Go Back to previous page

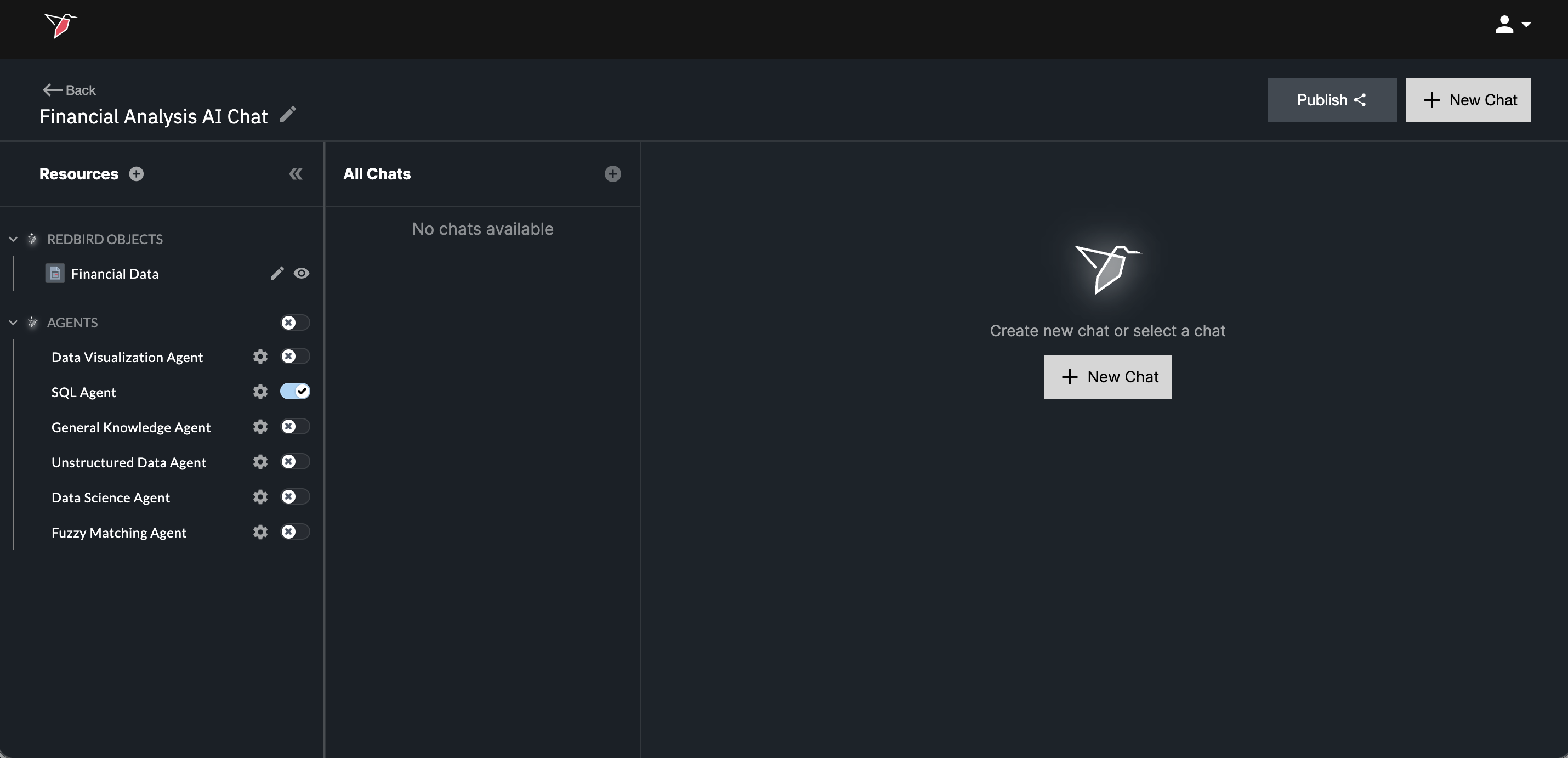pyautogui.click(x=70, y=90)
